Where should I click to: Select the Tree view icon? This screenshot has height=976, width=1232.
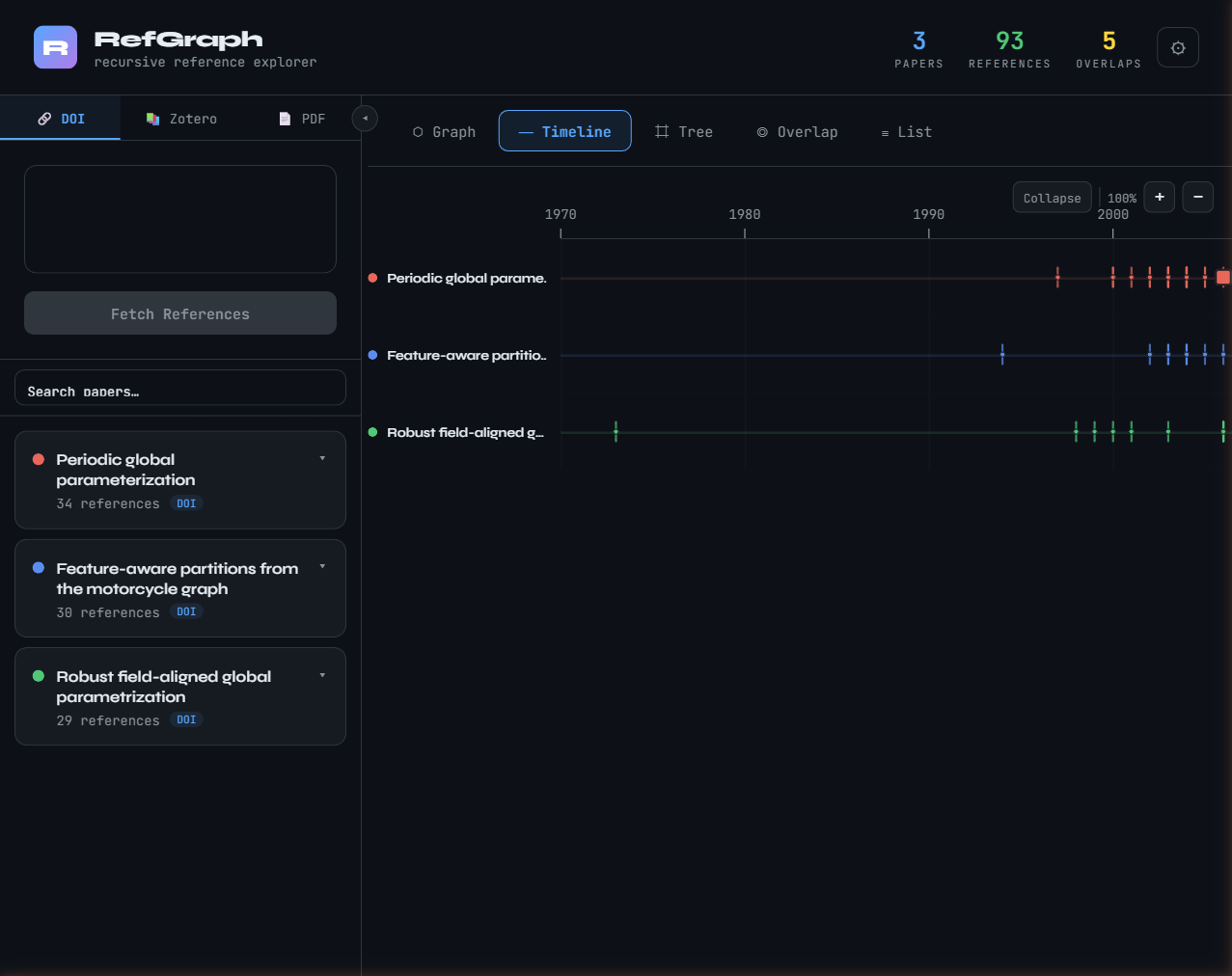click(662, 131)
